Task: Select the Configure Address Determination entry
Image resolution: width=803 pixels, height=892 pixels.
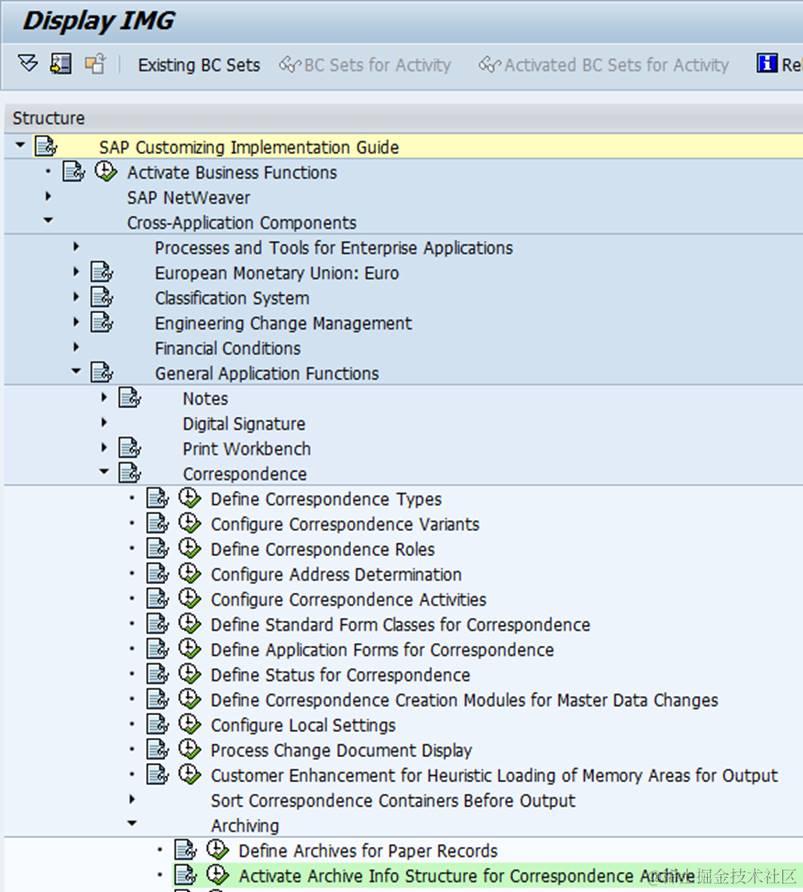Action: pyautogui.click(x=336, y=574)
